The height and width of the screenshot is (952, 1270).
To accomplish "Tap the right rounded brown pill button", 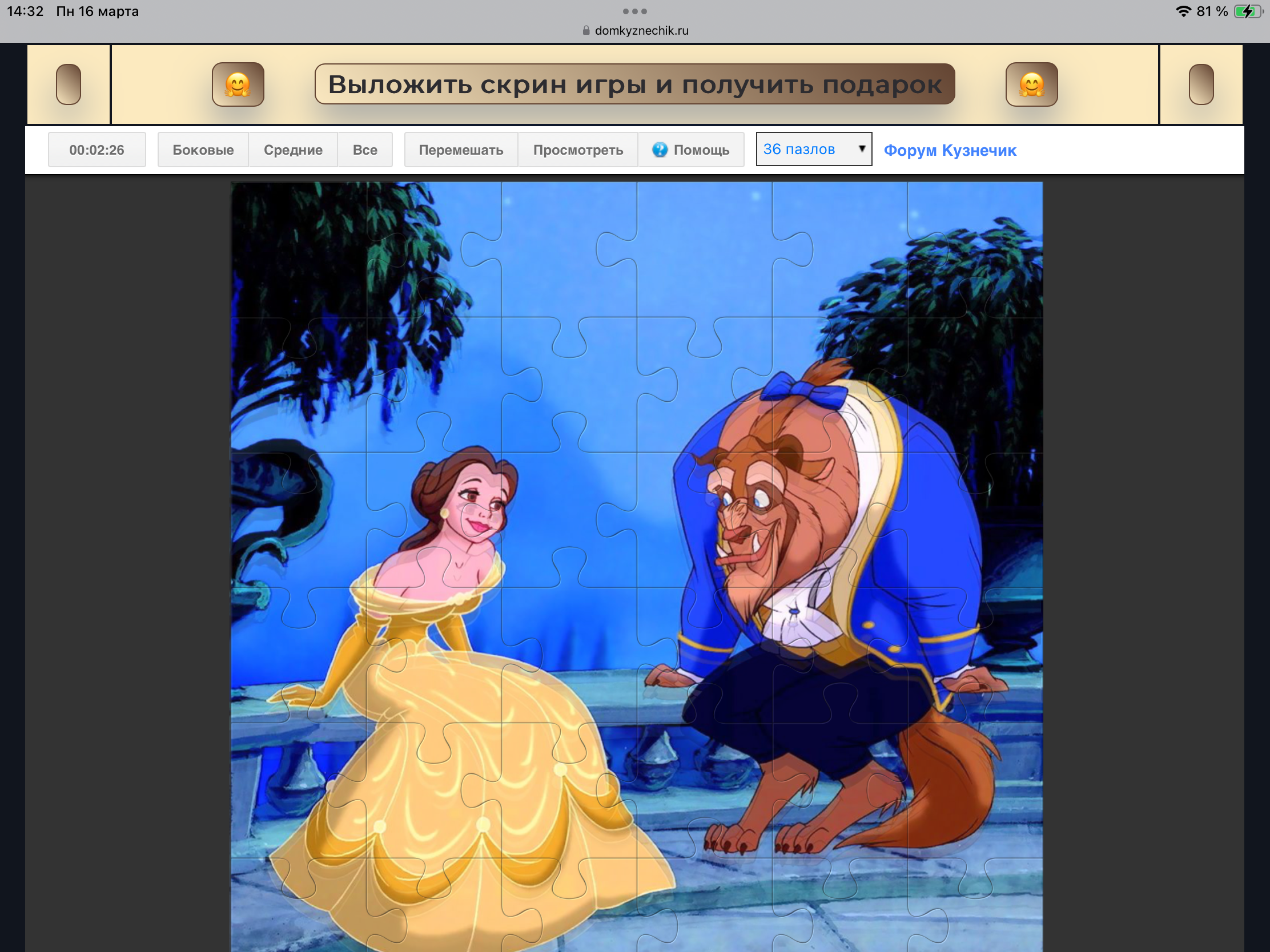I will [x=1200, y=84].
